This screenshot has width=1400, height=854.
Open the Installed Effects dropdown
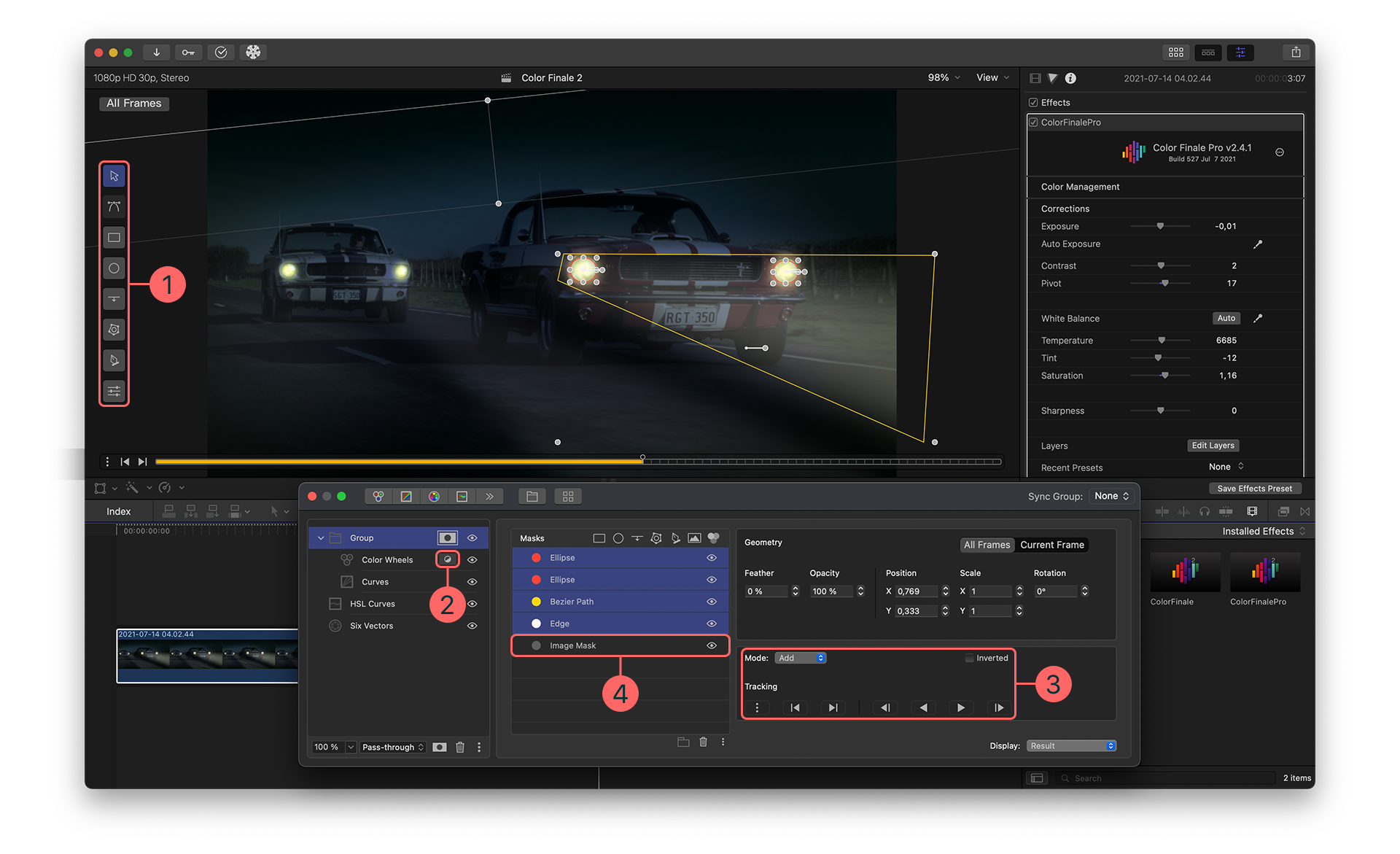[x=1264, y=531]
